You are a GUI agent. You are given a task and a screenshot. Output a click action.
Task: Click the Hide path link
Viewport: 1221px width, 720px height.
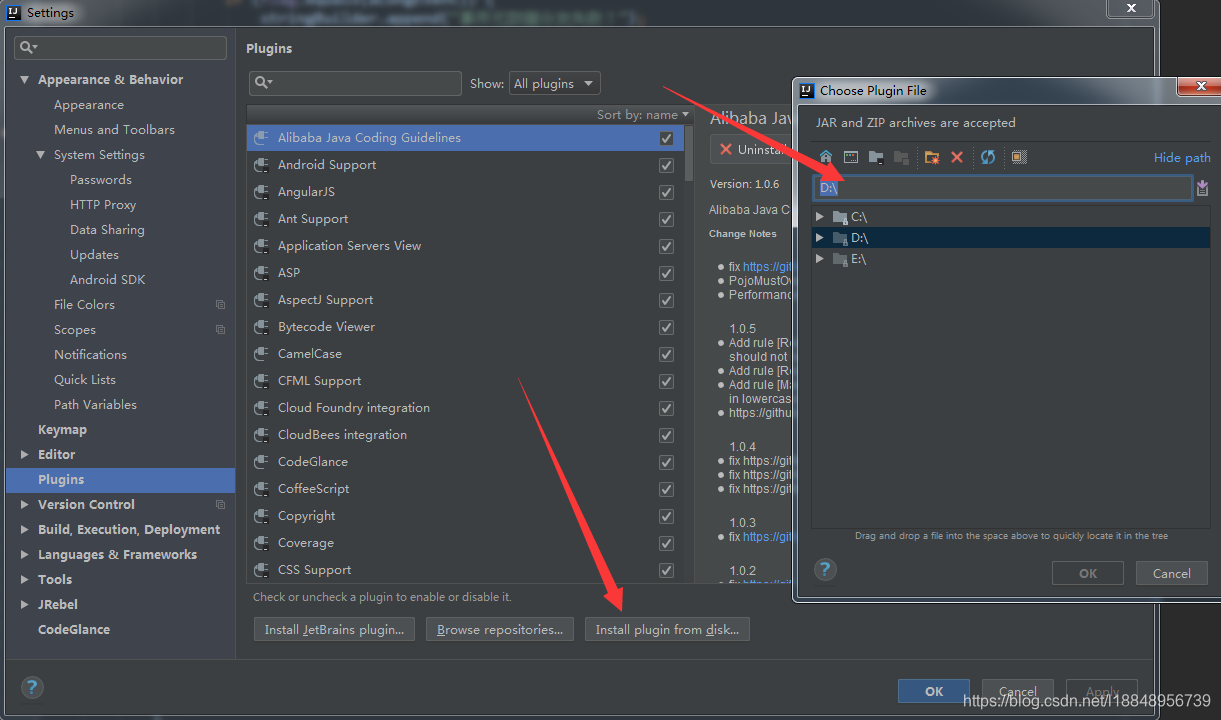tap(1182, 158)
